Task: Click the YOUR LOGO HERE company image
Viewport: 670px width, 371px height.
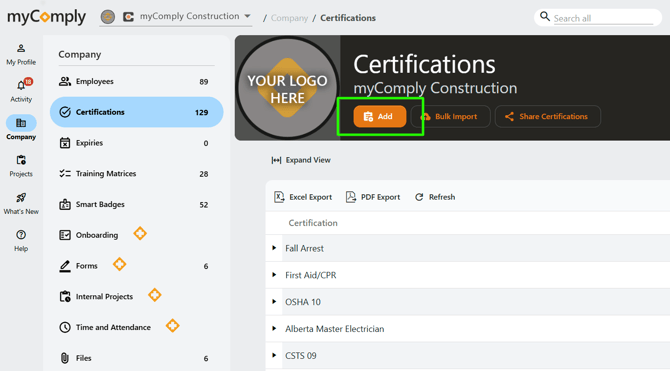Action: (x=287, y=88)
